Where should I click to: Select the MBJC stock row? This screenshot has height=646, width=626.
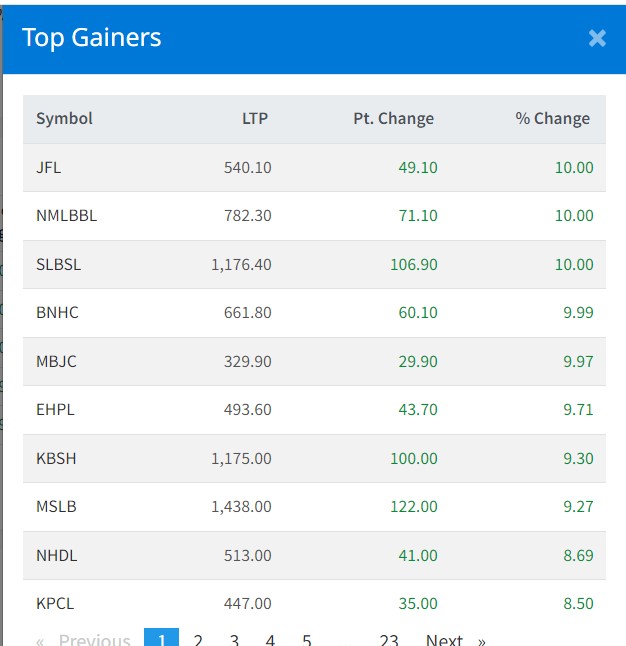pyautogui.click(x=56, y=361)
